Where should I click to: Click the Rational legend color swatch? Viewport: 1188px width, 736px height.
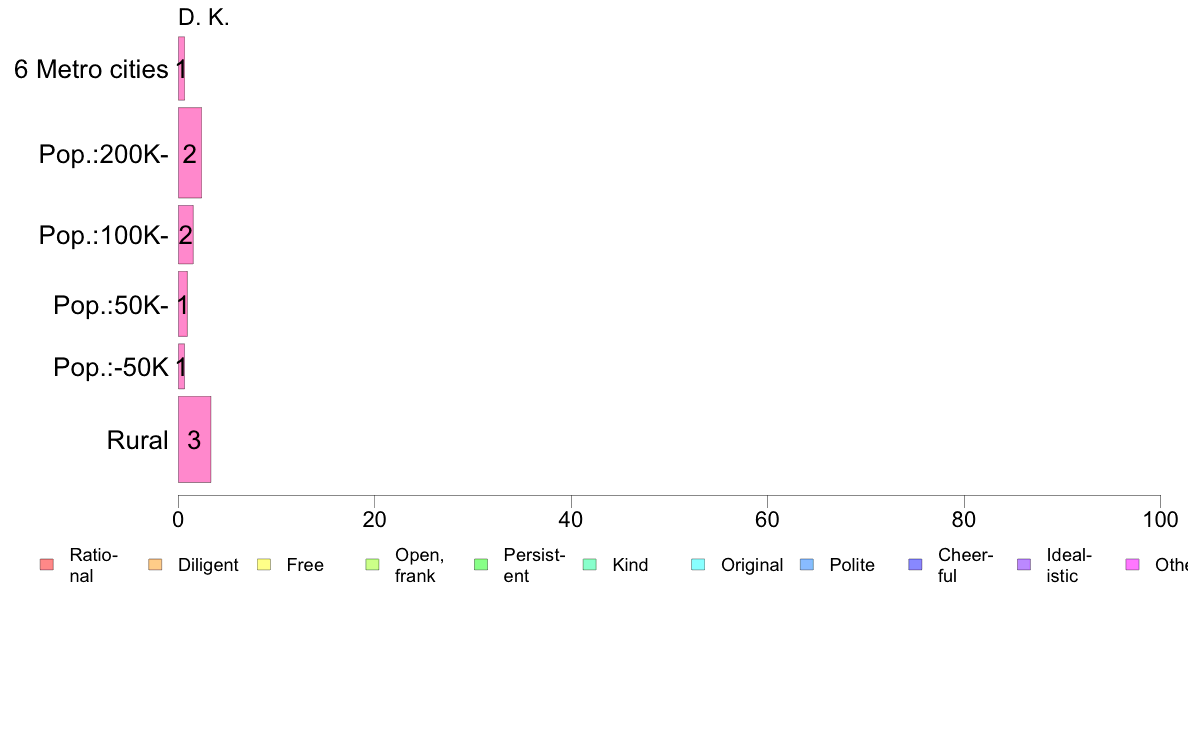[47, 565]
